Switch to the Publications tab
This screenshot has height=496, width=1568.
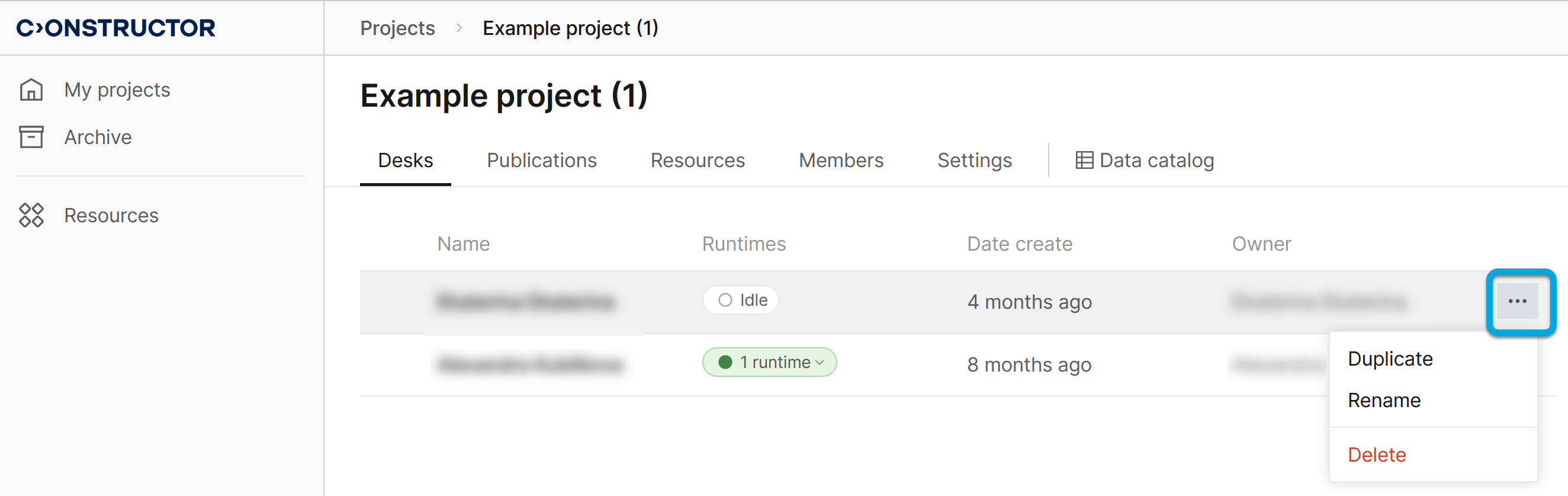(541, 160)
